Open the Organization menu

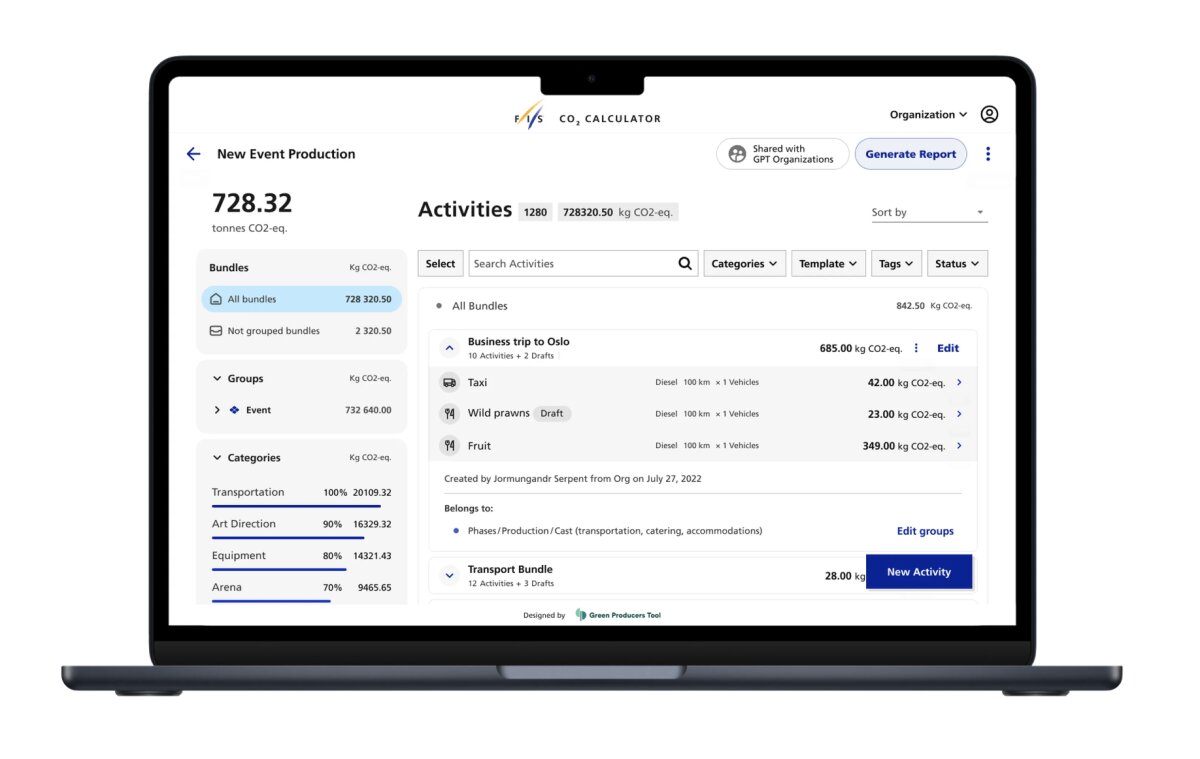pos(929,115)
